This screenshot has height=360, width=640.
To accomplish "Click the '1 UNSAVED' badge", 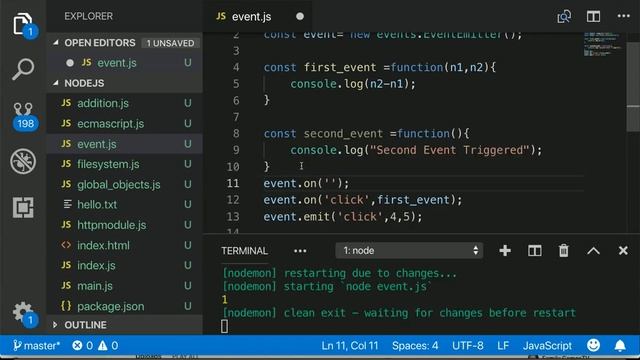I will tap(171, 43).
